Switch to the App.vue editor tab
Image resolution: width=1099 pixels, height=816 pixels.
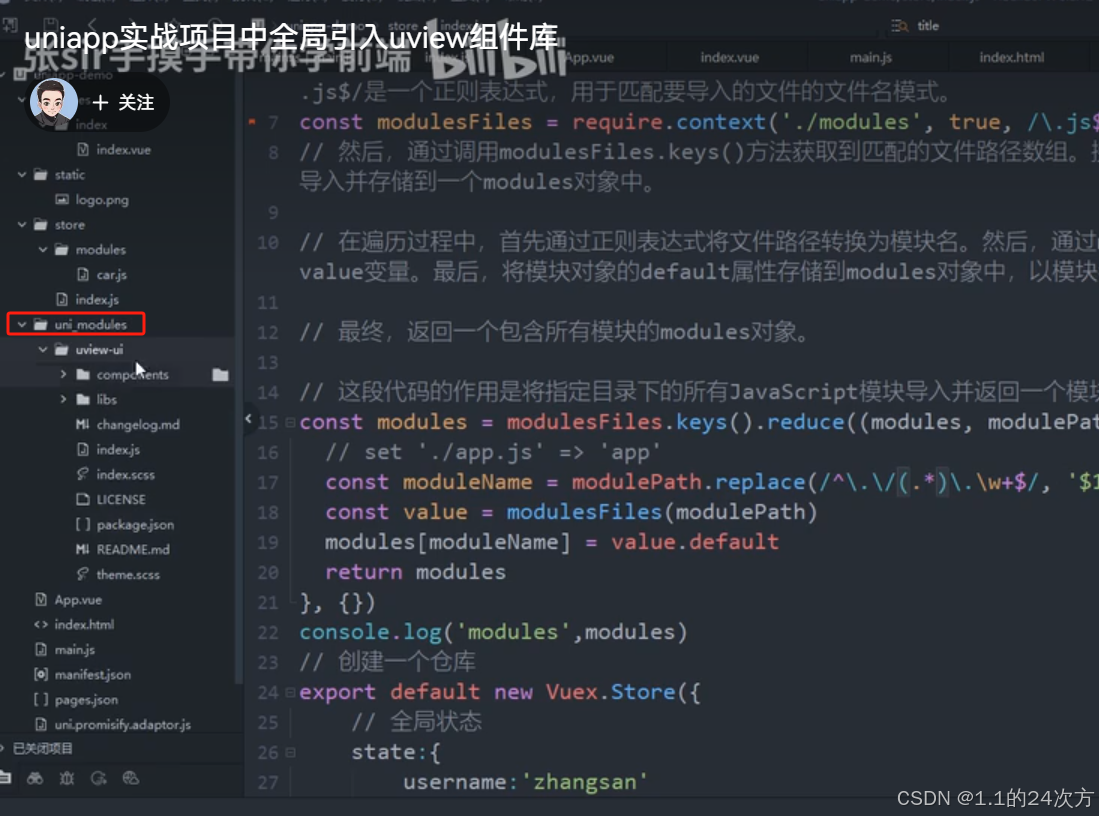coord(589,57)
